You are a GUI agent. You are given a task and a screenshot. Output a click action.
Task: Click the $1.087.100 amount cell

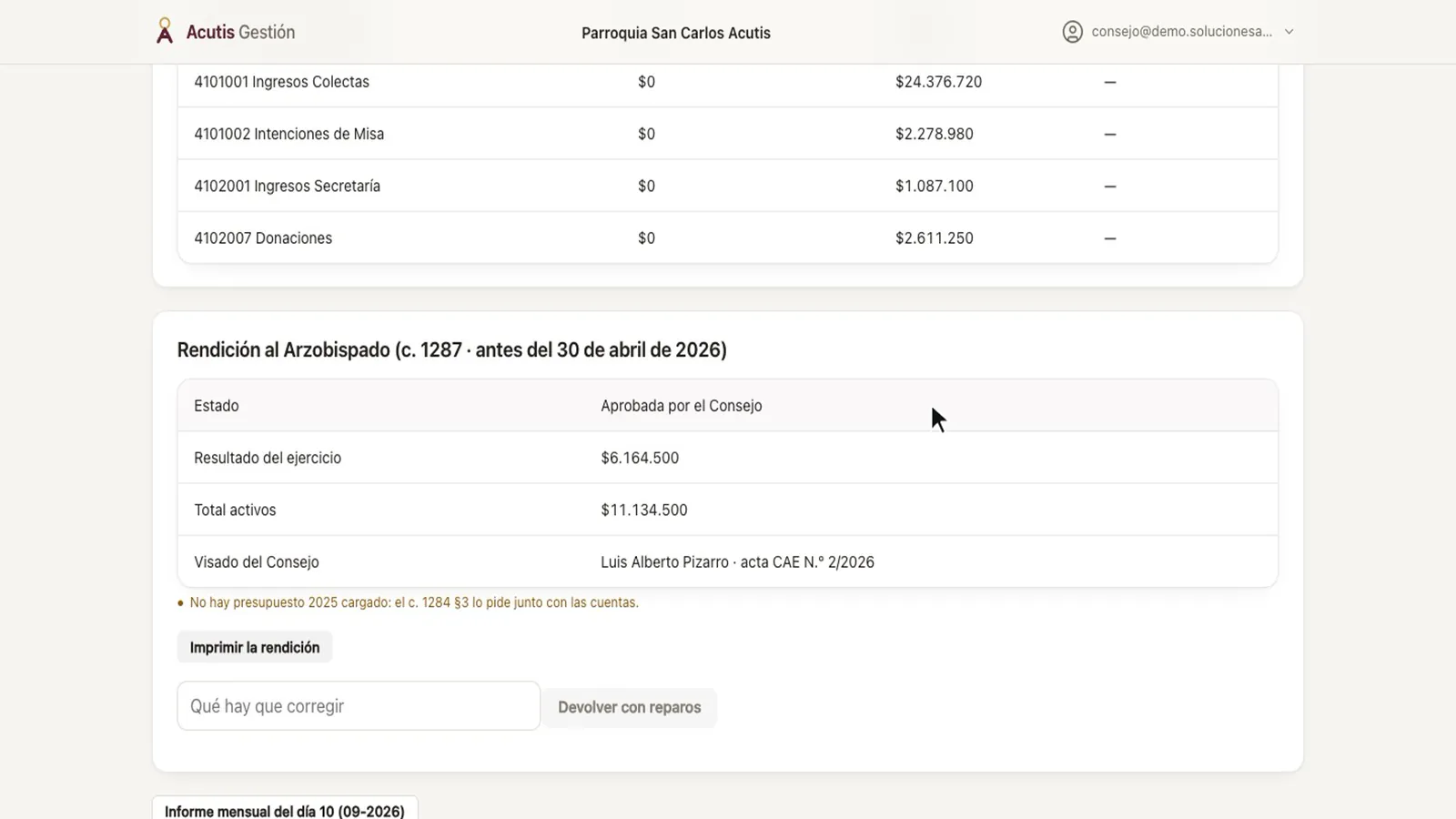tap(934, 186)
